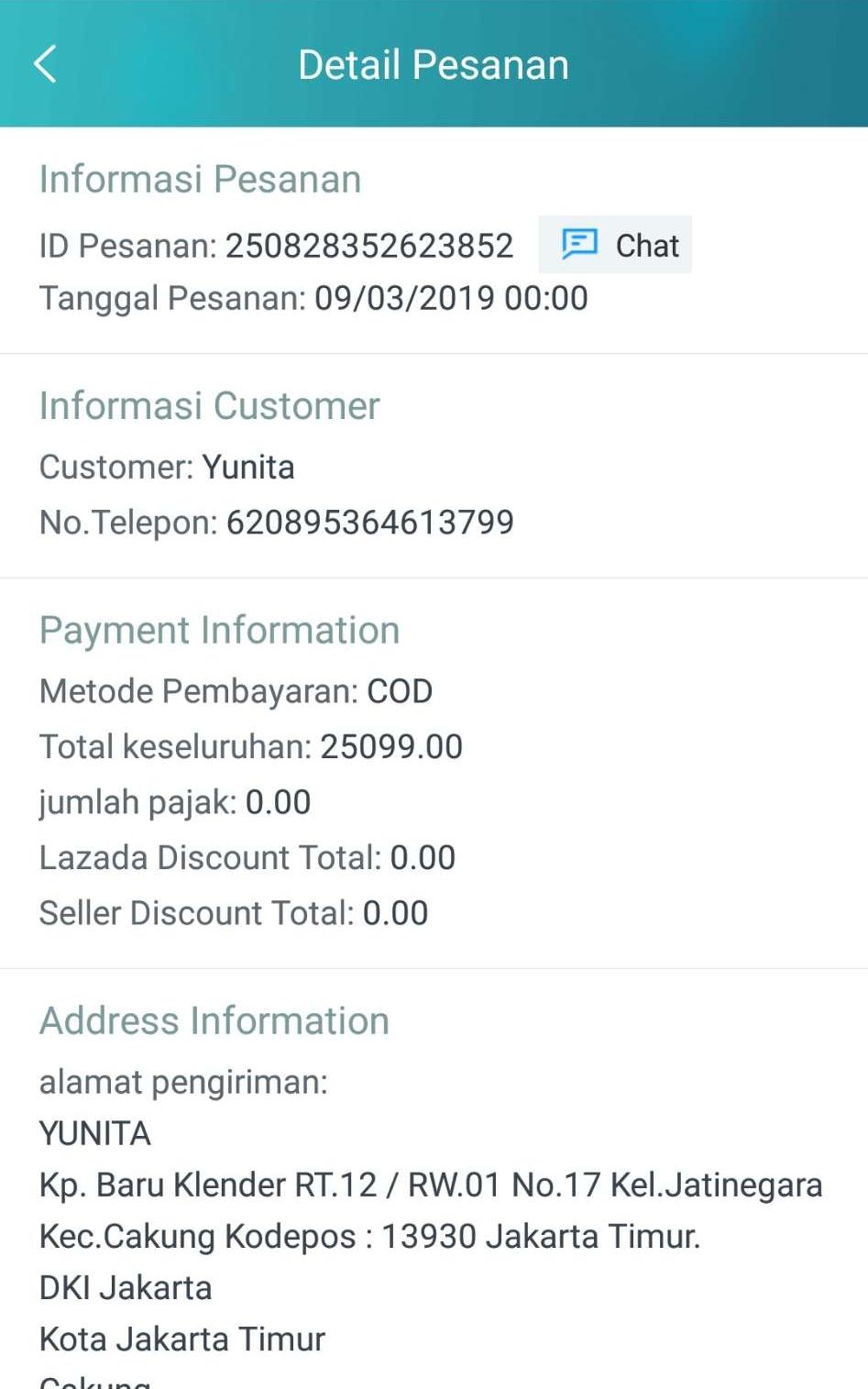Select recipient name YUNITA in address
868x1389 pixels.
pos(94,1134)
